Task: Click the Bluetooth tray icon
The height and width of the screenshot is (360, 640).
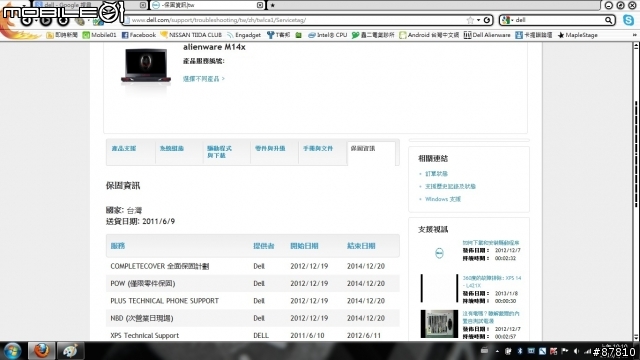Action: coord(520,351)
